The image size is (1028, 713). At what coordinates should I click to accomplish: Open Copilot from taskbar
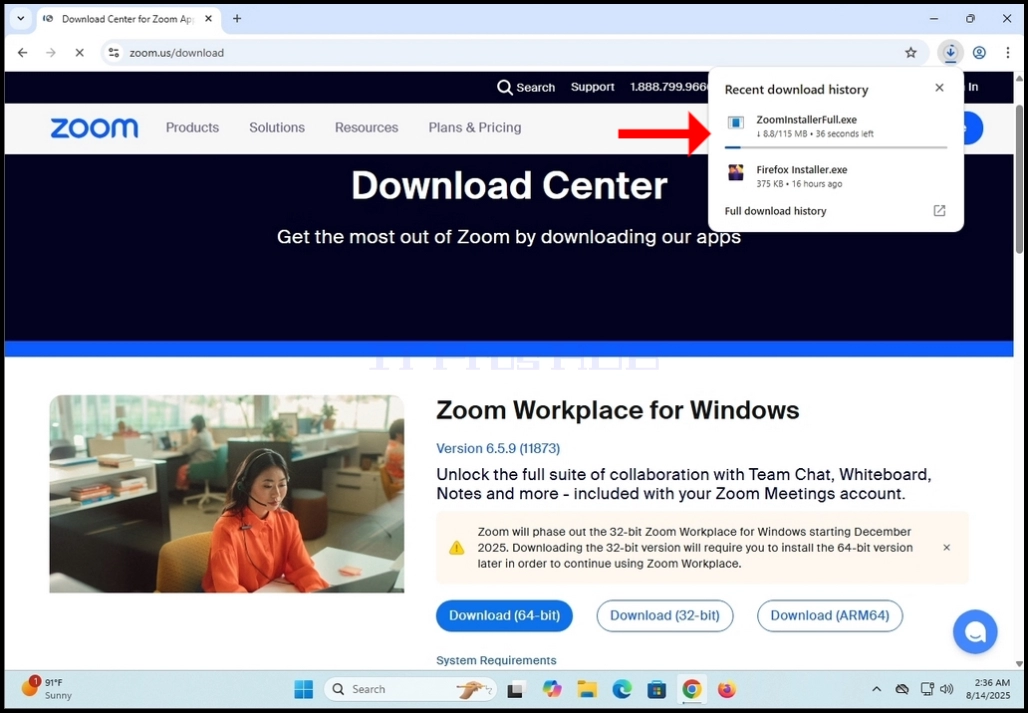(552, 689)
